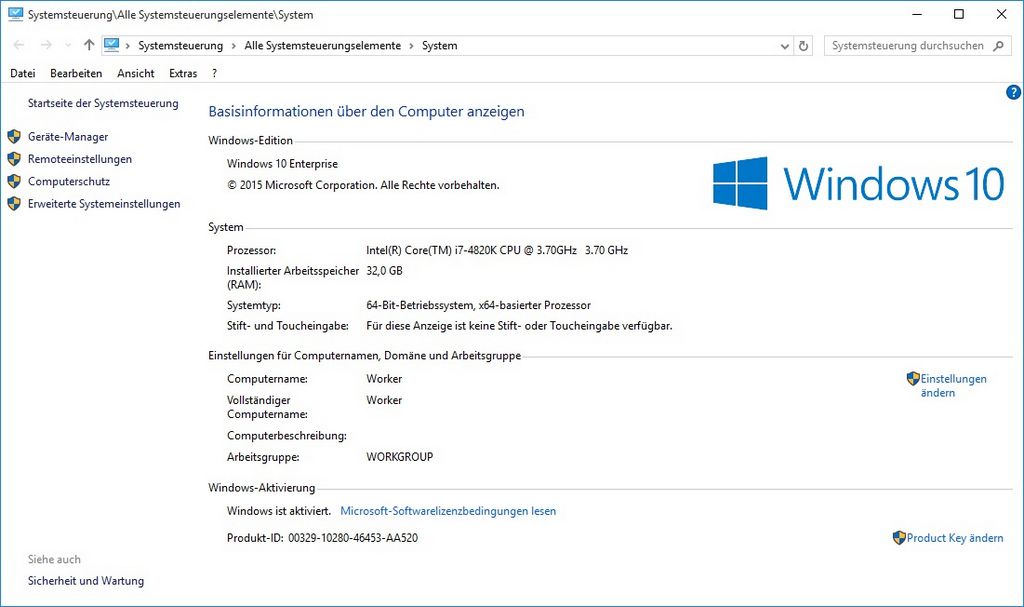Open recent locations dropdown next to forward arrow
The width and height of the screenshot is (1024, 607).
pos(68,46)
